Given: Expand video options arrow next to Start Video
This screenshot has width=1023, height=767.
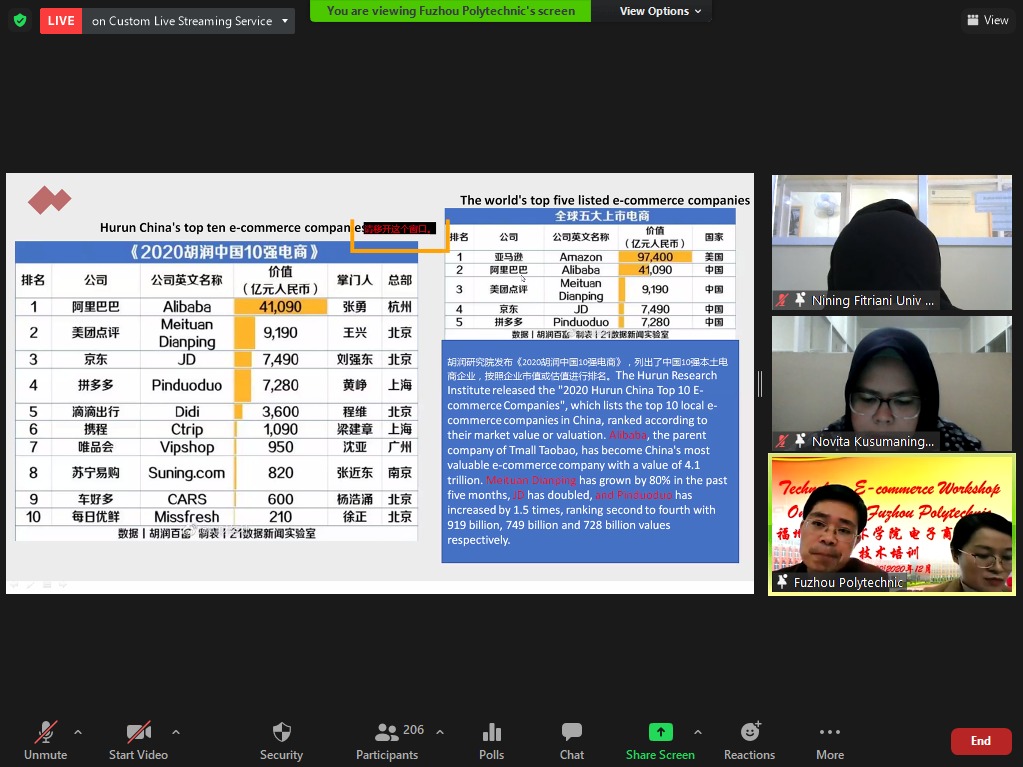Looking at the screenshot, I should click(x=176, y=732).
